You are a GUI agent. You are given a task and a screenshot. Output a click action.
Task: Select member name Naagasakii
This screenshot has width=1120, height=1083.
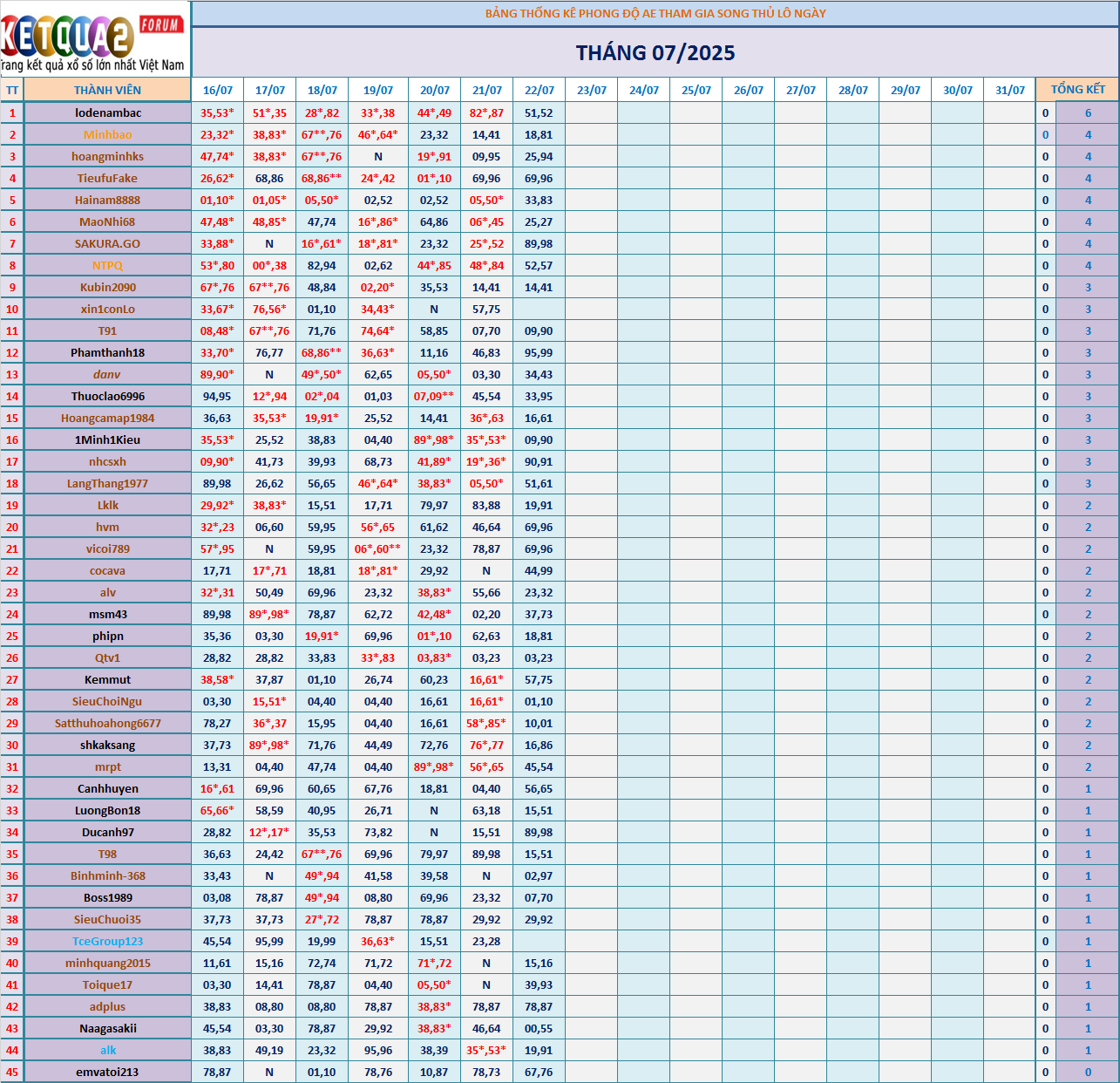coord(108,1028)
